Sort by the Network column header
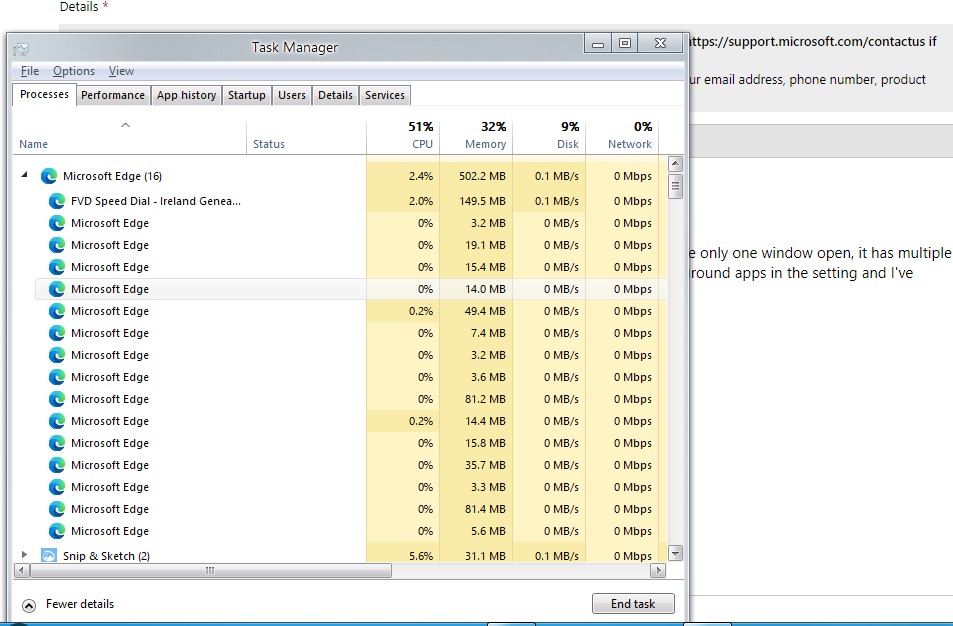This screenshot has width=953, height=626. pyautogui.click(x=622, y=137)
